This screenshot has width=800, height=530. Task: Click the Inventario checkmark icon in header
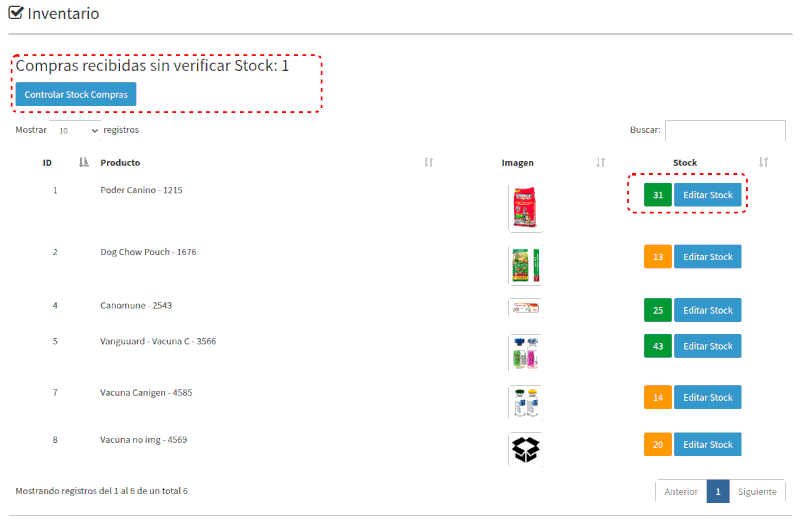tap(16, 14)
